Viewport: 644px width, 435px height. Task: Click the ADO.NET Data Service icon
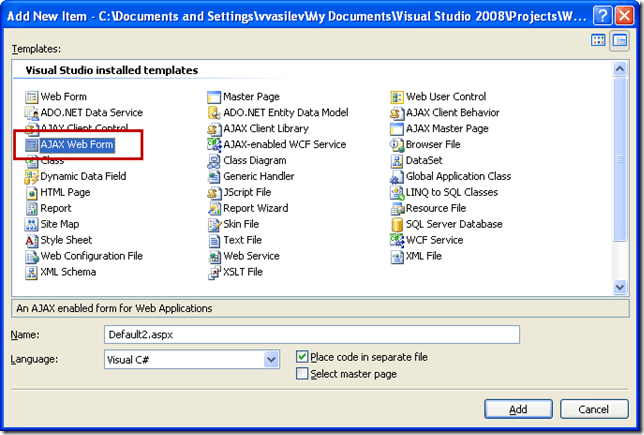click(31, 113)
